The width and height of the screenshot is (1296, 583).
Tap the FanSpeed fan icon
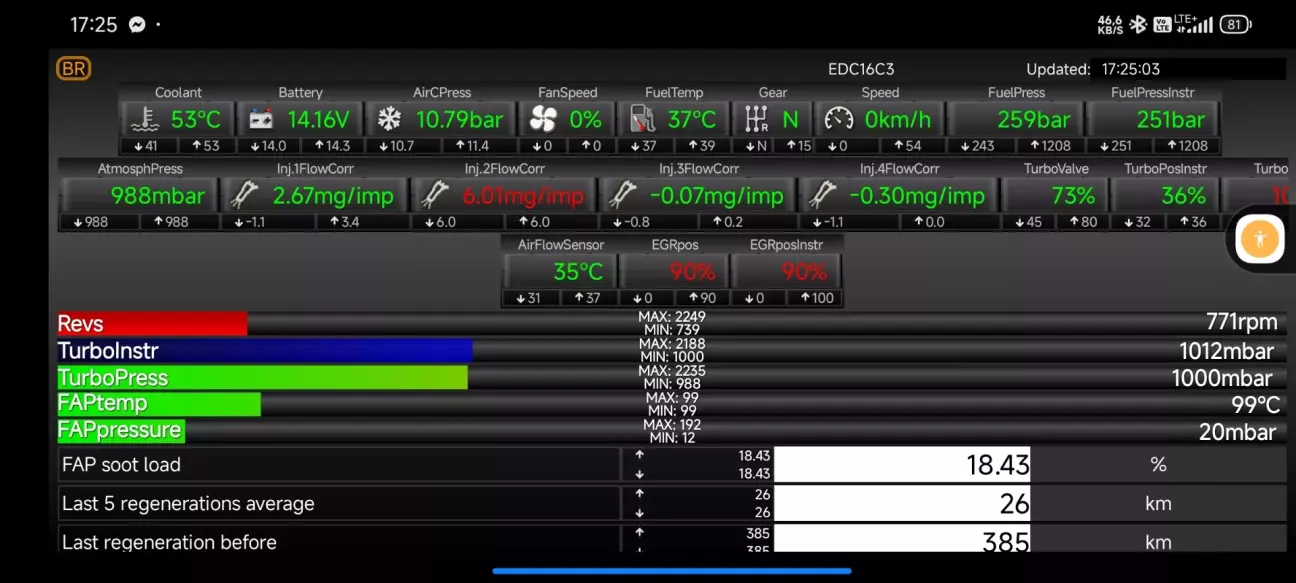pos(543,120)
